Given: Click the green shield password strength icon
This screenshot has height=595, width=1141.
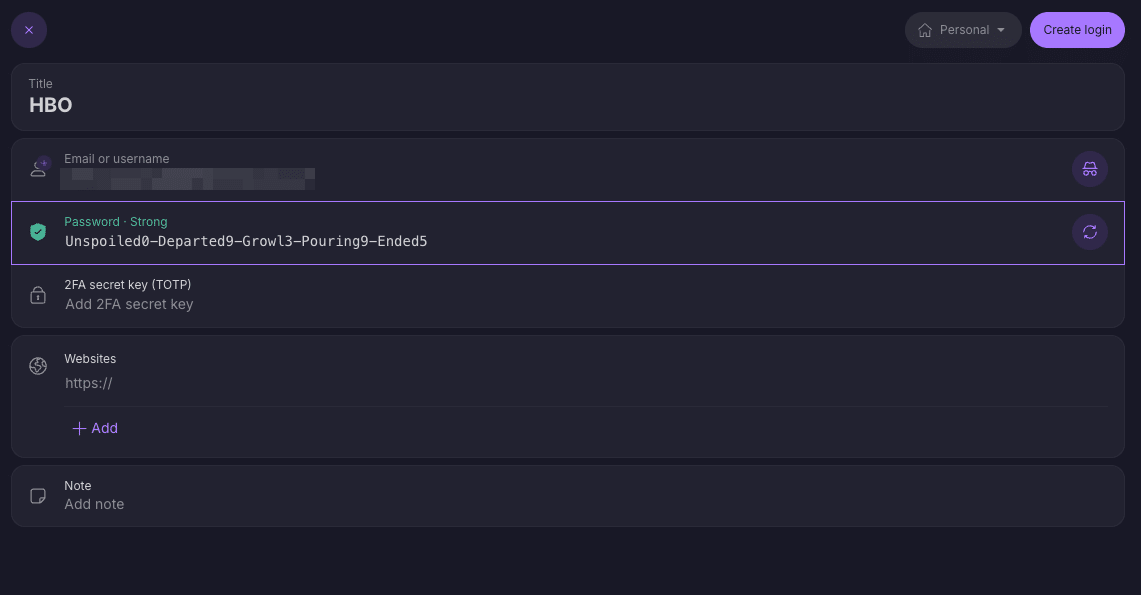Looking at the screenshot, I should 38,232.
